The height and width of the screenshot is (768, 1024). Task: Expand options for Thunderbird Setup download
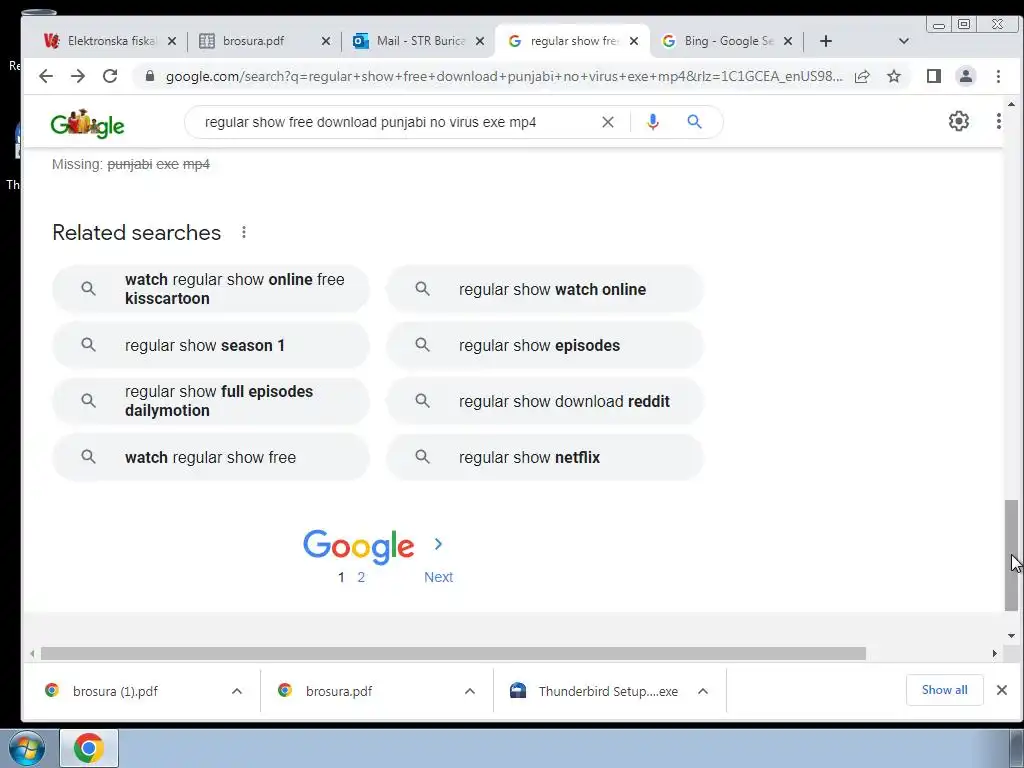click(x=703, y=691)
